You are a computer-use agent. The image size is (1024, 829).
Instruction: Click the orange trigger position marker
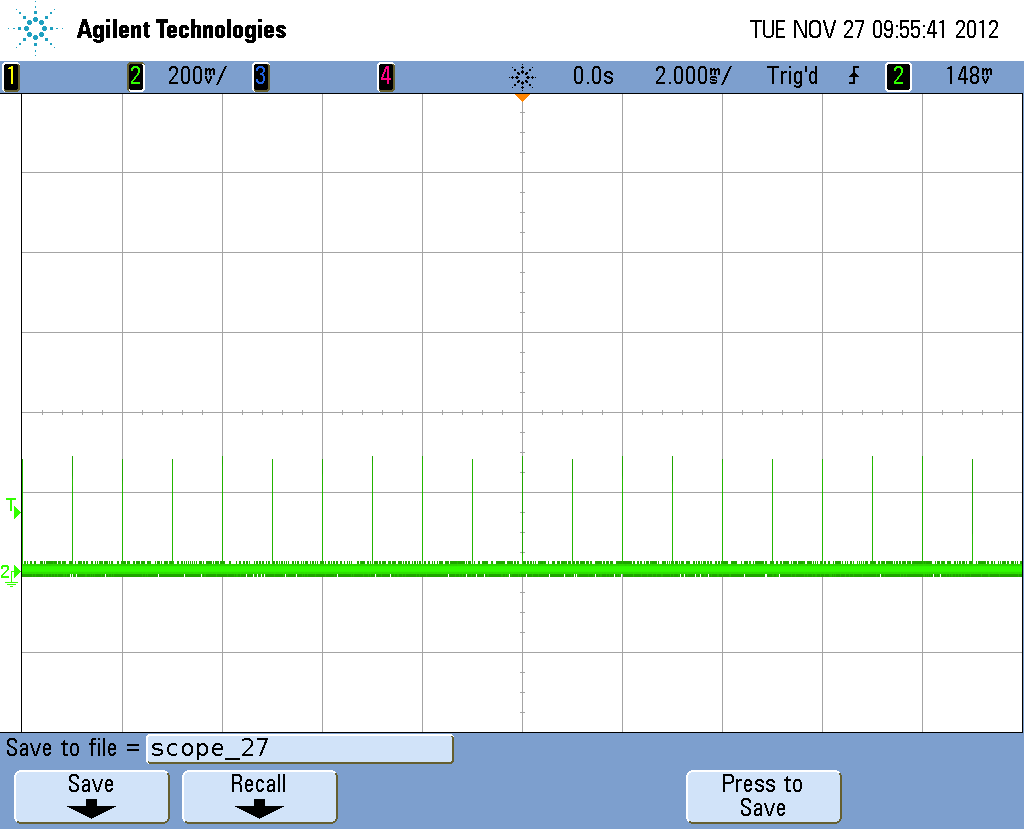point(522,97)
